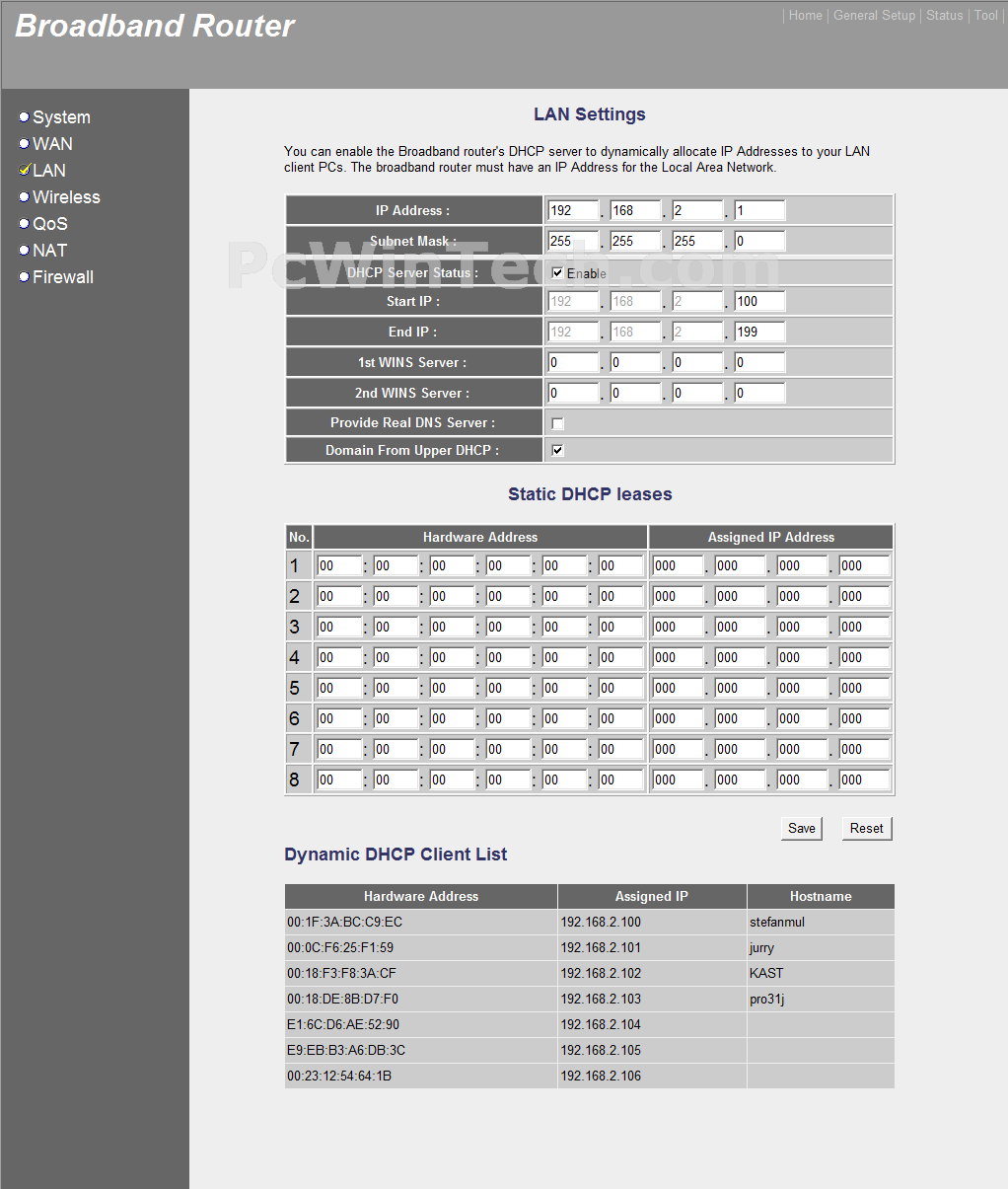Save the LAN settings

(802, 829)
